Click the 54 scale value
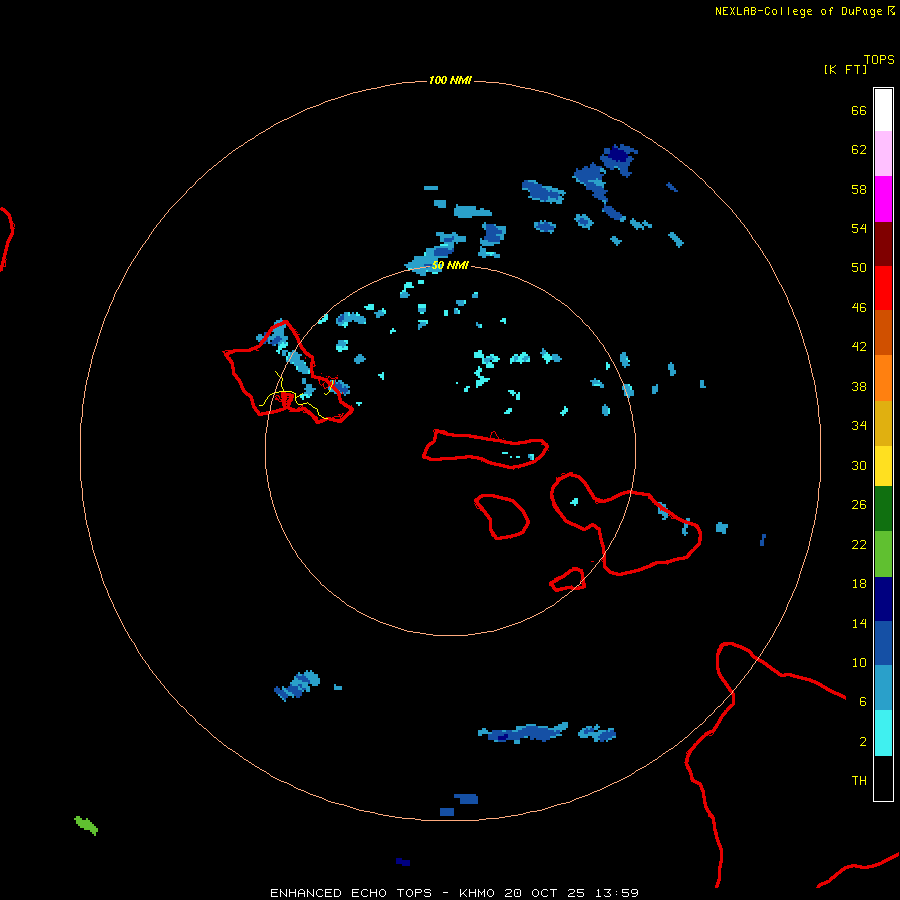 click(859, 228)
